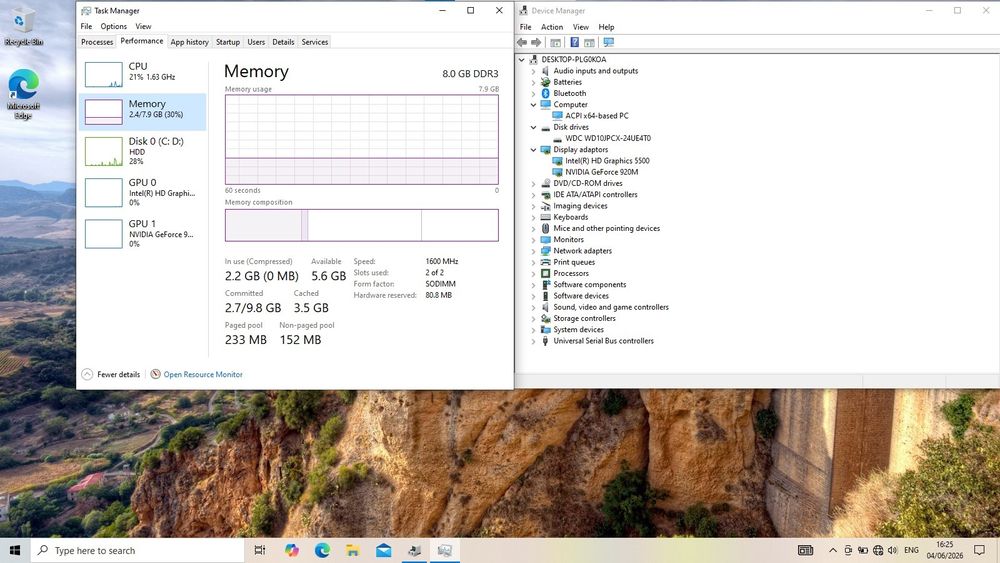Switch to the Processes tab
Viewport: 1000px width, 563px height.
pyautogui.click(x=97, y=42)
